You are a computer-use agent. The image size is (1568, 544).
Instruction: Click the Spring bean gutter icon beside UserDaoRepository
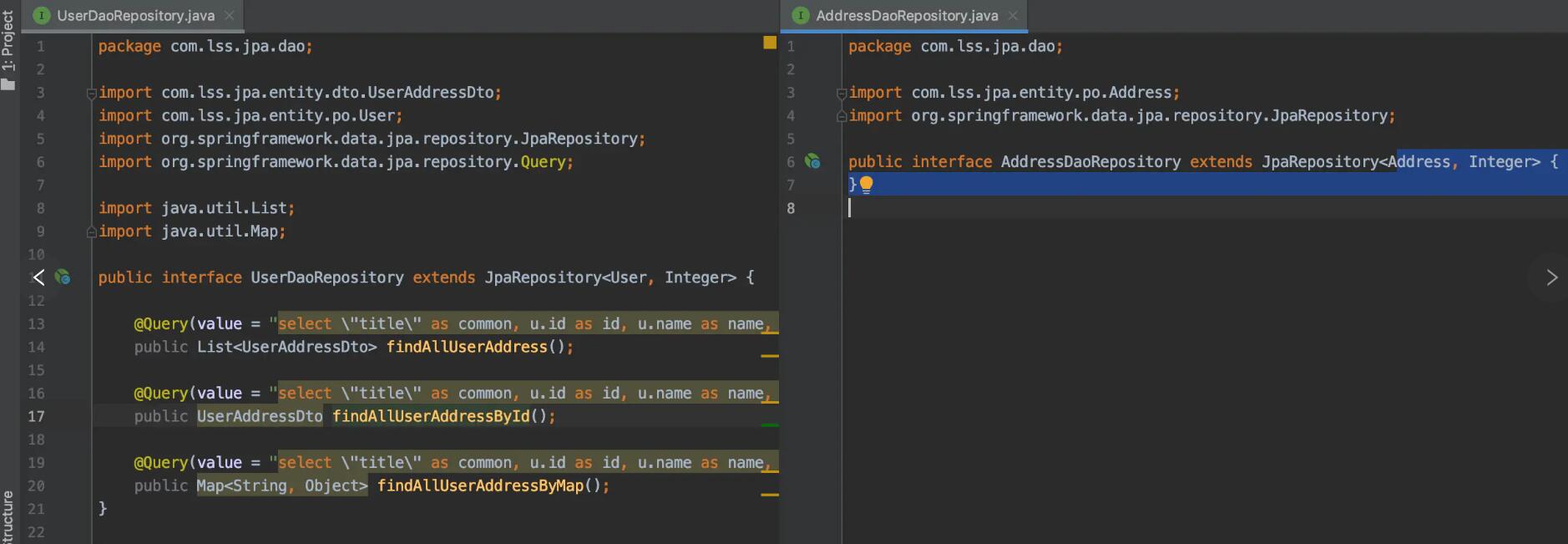point(63,277)
